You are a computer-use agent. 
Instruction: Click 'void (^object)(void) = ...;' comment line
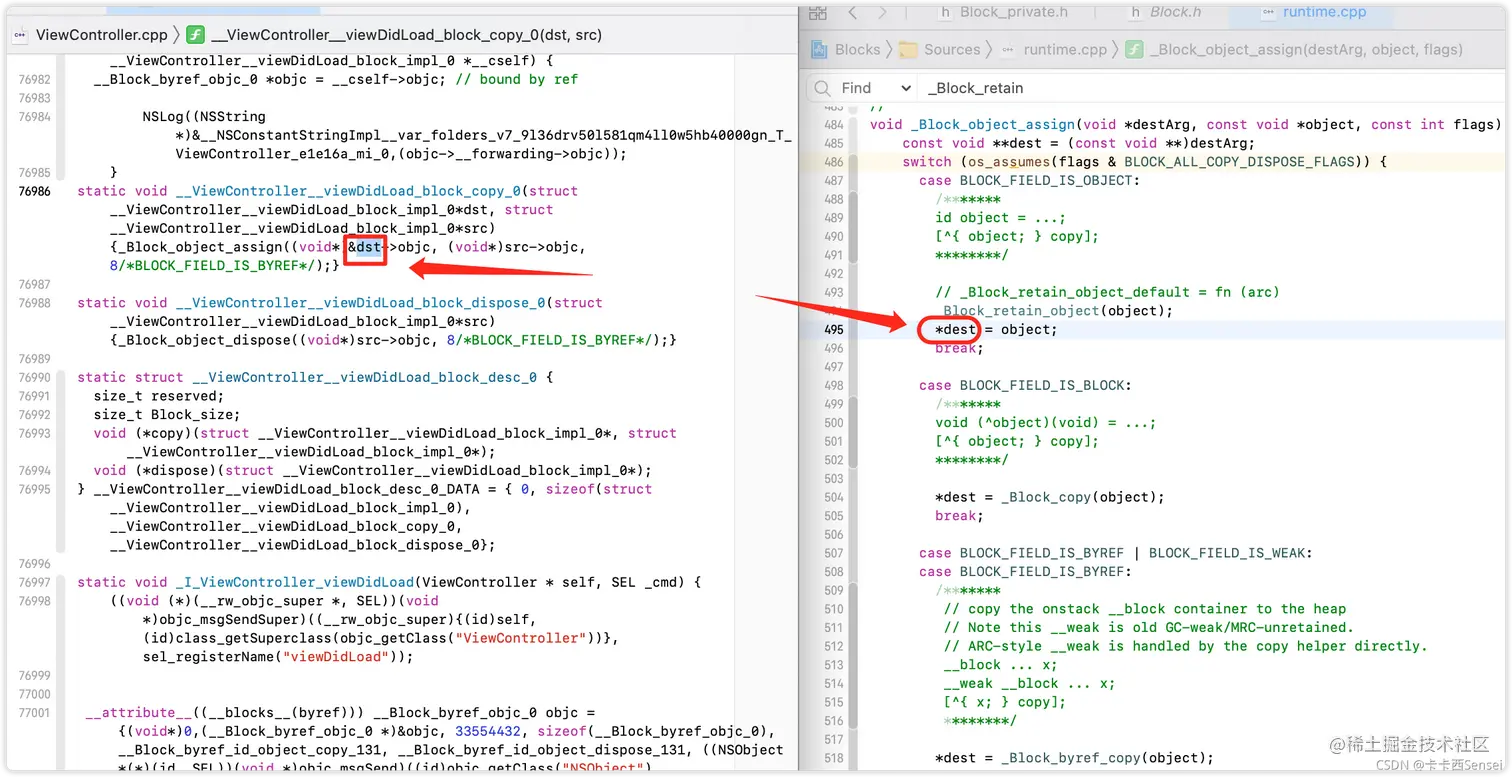tap(1046, 423)
